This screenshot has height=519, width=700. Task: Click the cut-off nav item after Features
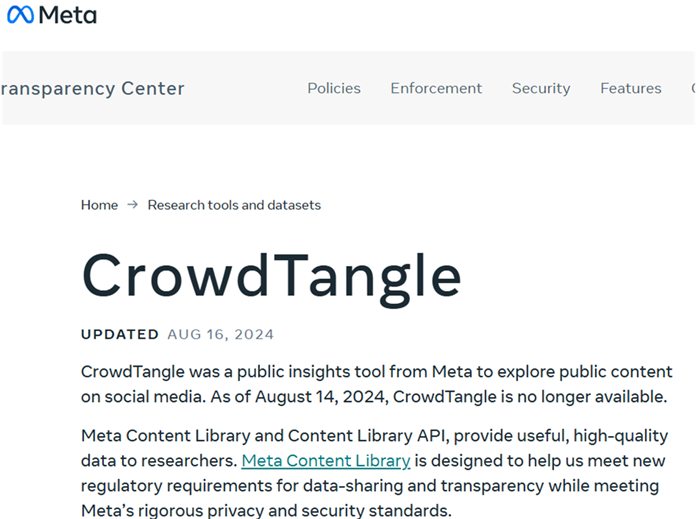(693, 88)
